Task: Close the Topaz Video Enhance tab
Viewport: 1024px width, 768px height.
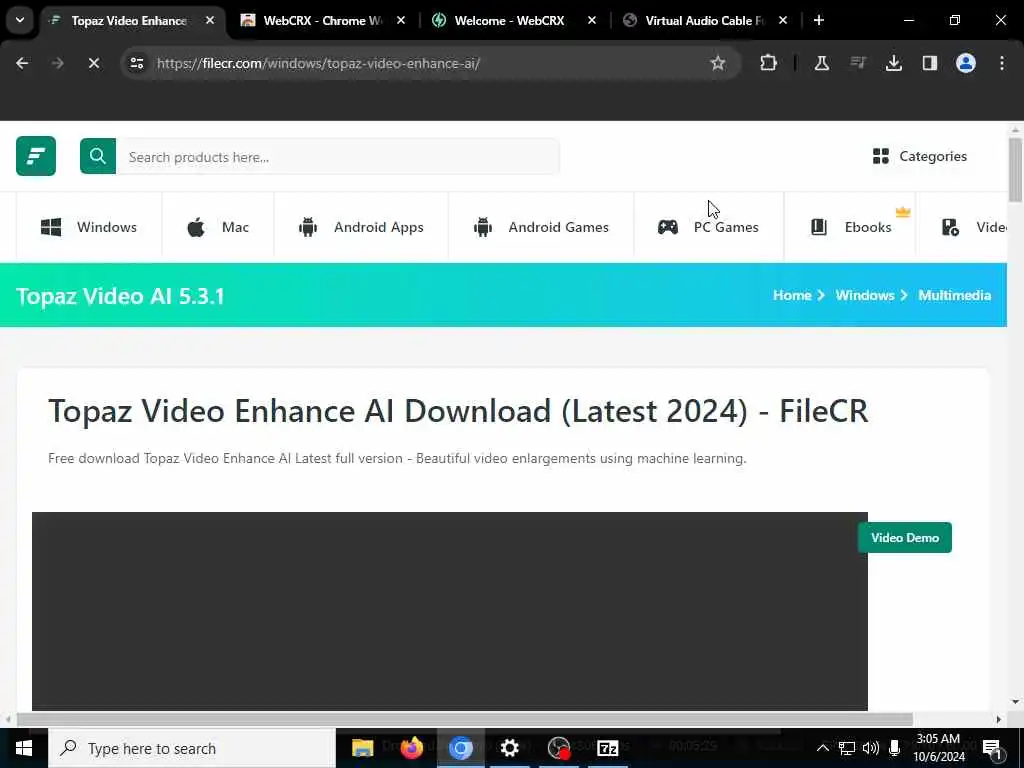Action: coord(210,20)
